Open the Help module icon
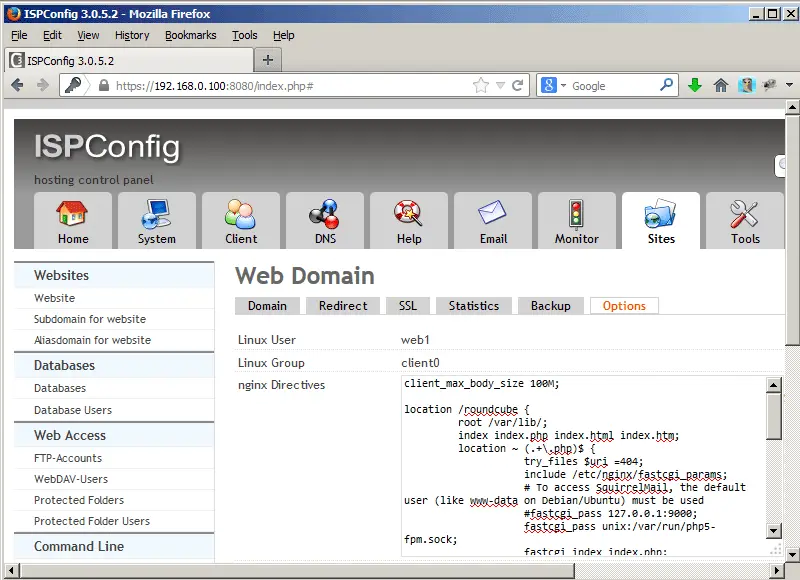The image size is (800, 580). click(x=409, y=221)
